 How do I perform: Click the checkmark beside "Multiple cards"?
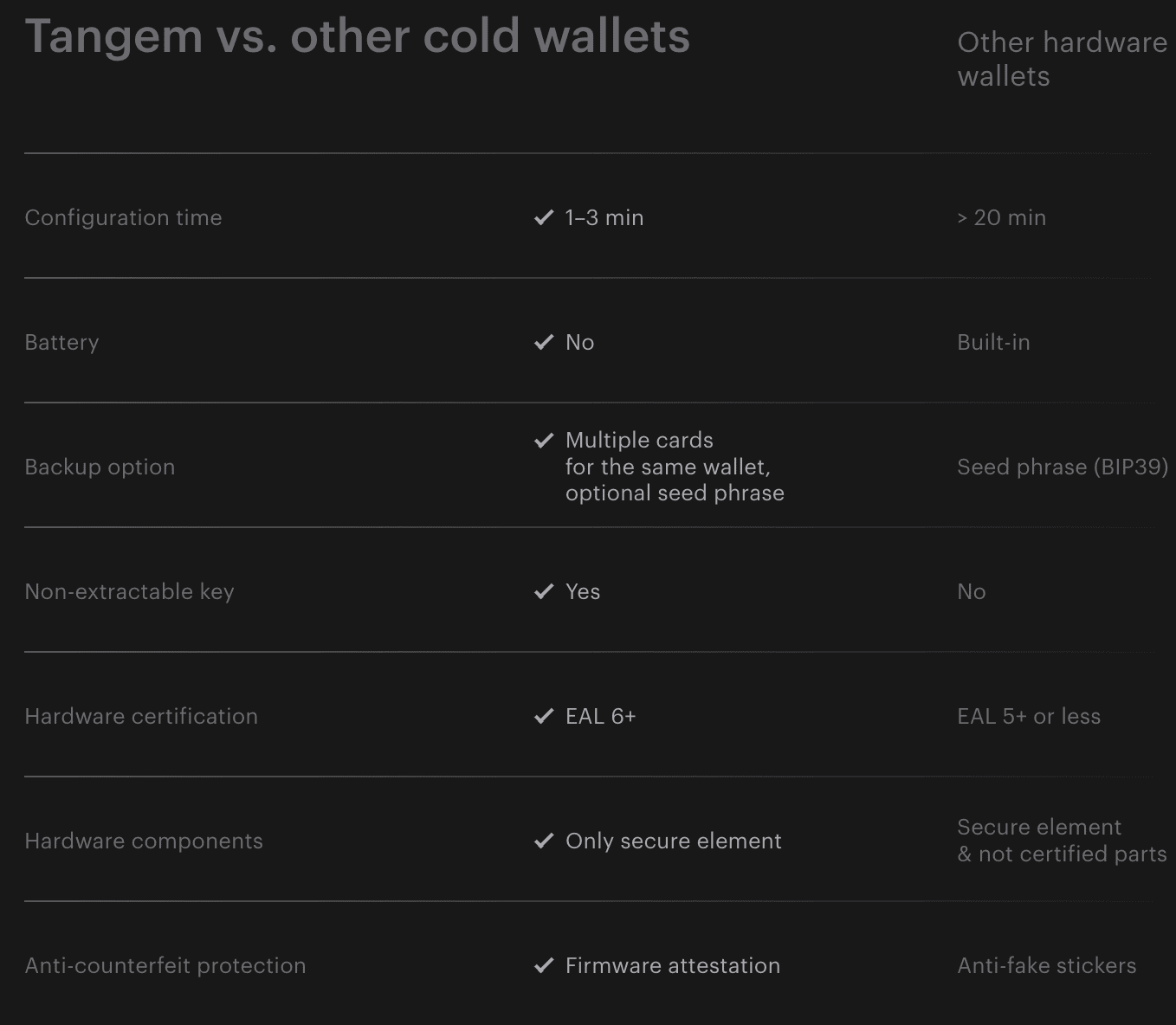click(x=544, y=441)
